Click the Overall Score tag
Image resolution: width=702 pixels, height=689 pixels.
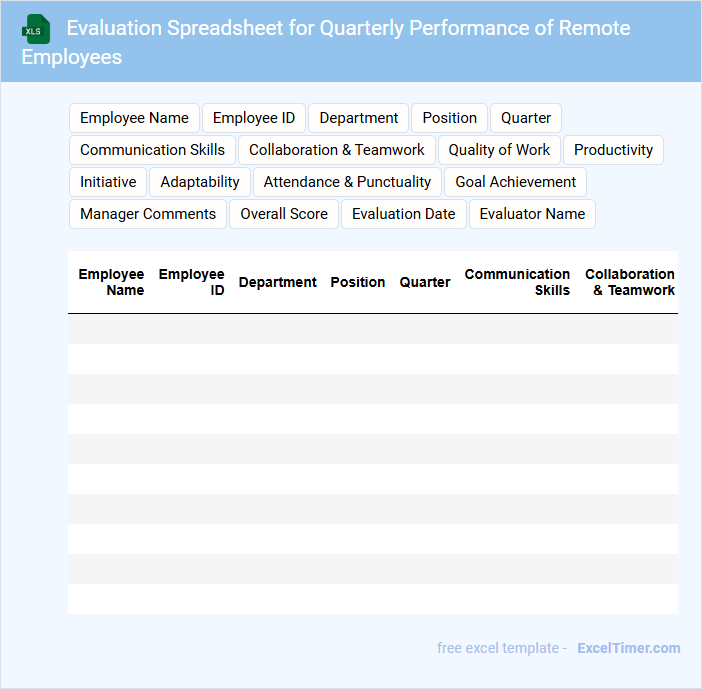point(284,214)
